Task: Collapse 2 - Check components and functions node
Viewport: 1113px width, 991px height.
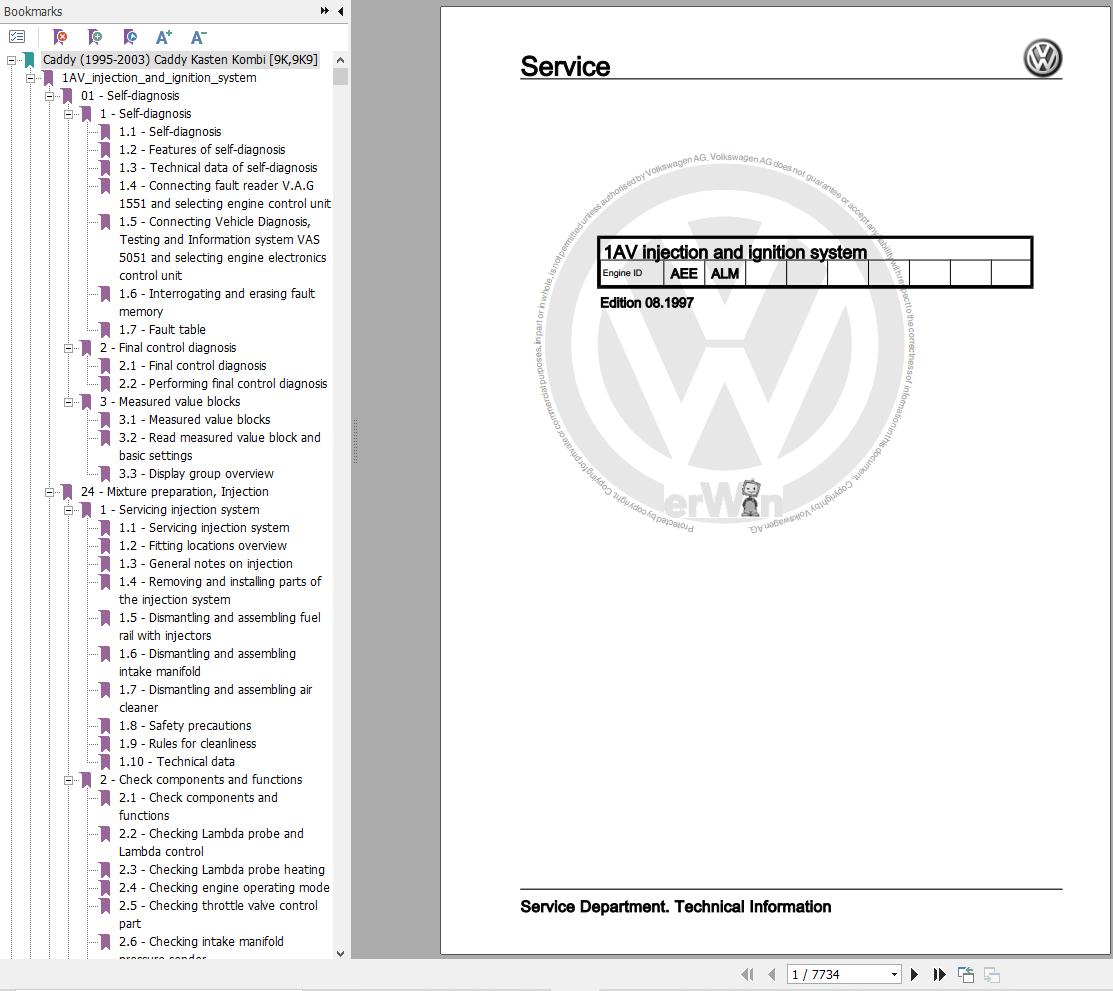Action: click(69, 779)
